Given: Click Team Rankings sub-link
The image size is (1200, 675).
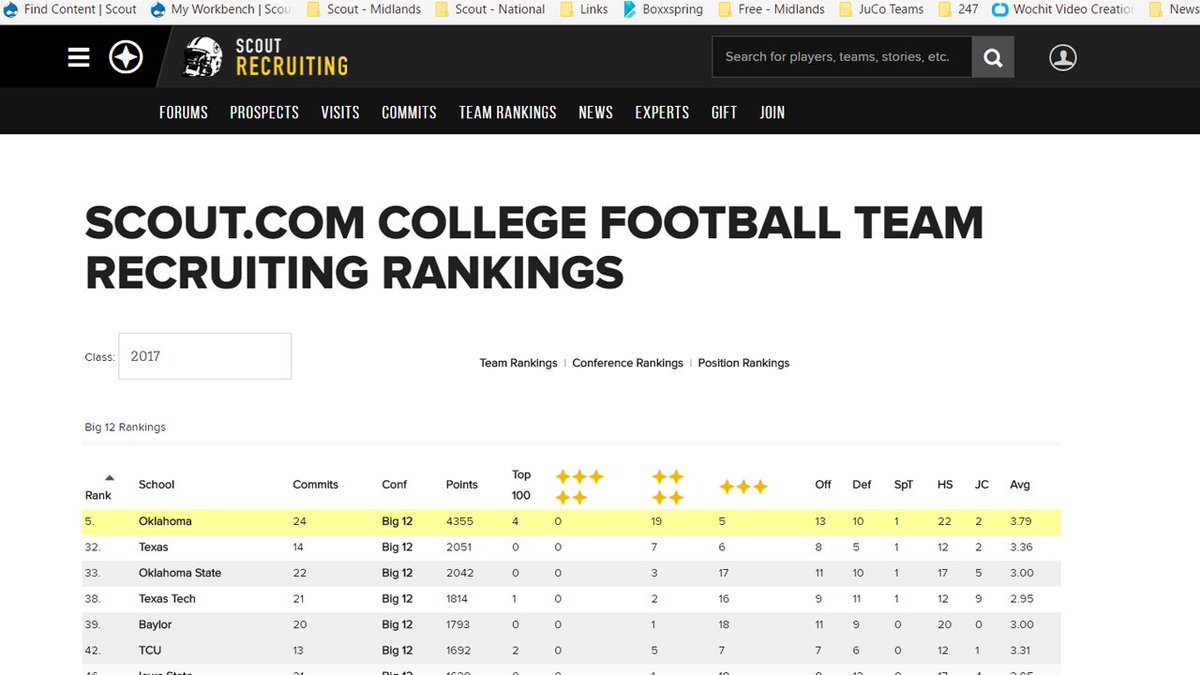Looking at the screenshot, I should click(x=519, y=363).
